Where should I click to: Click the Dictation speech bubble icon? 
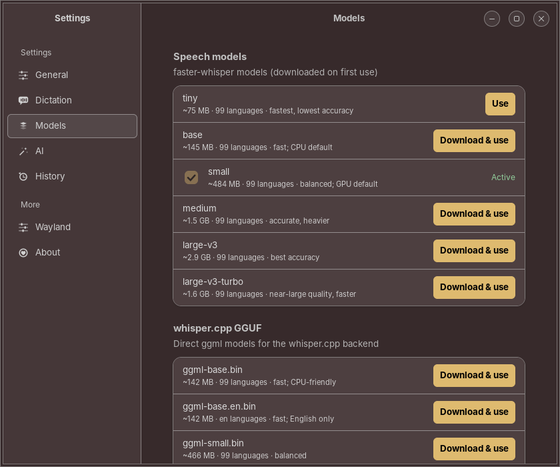(x=23, y=100)
